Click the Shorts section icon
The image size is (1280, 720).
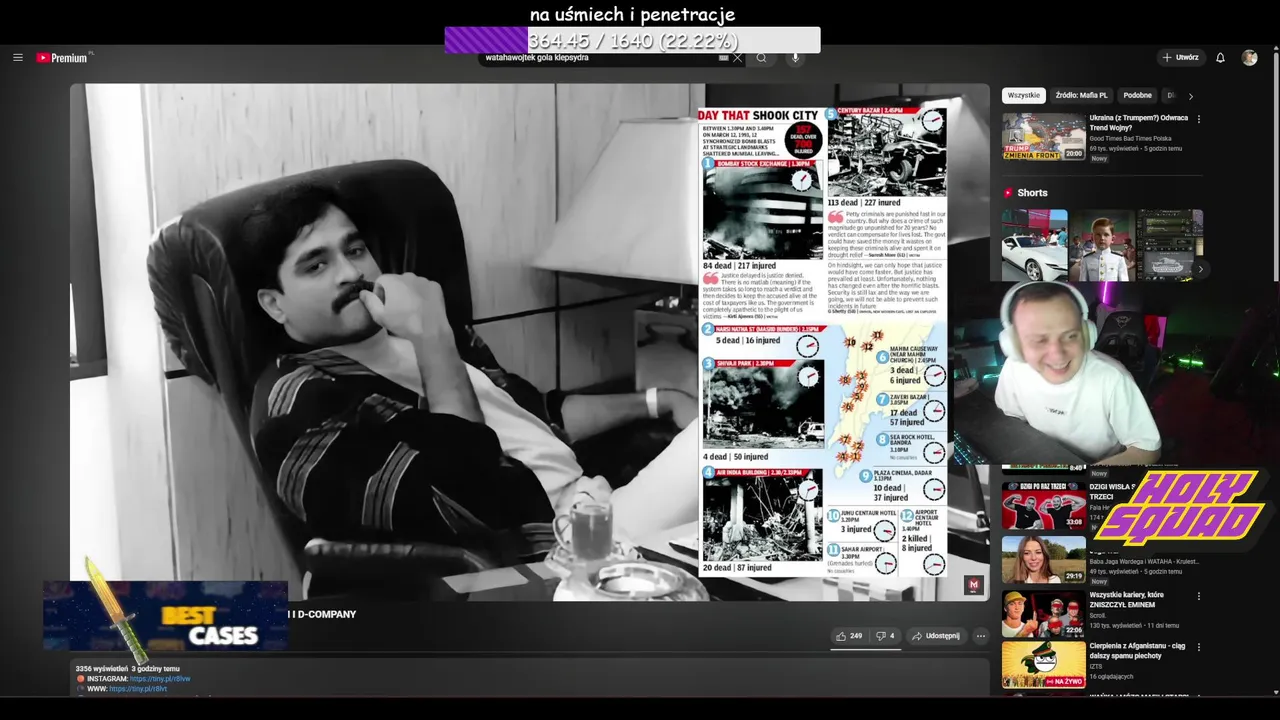coord(1008,193)
